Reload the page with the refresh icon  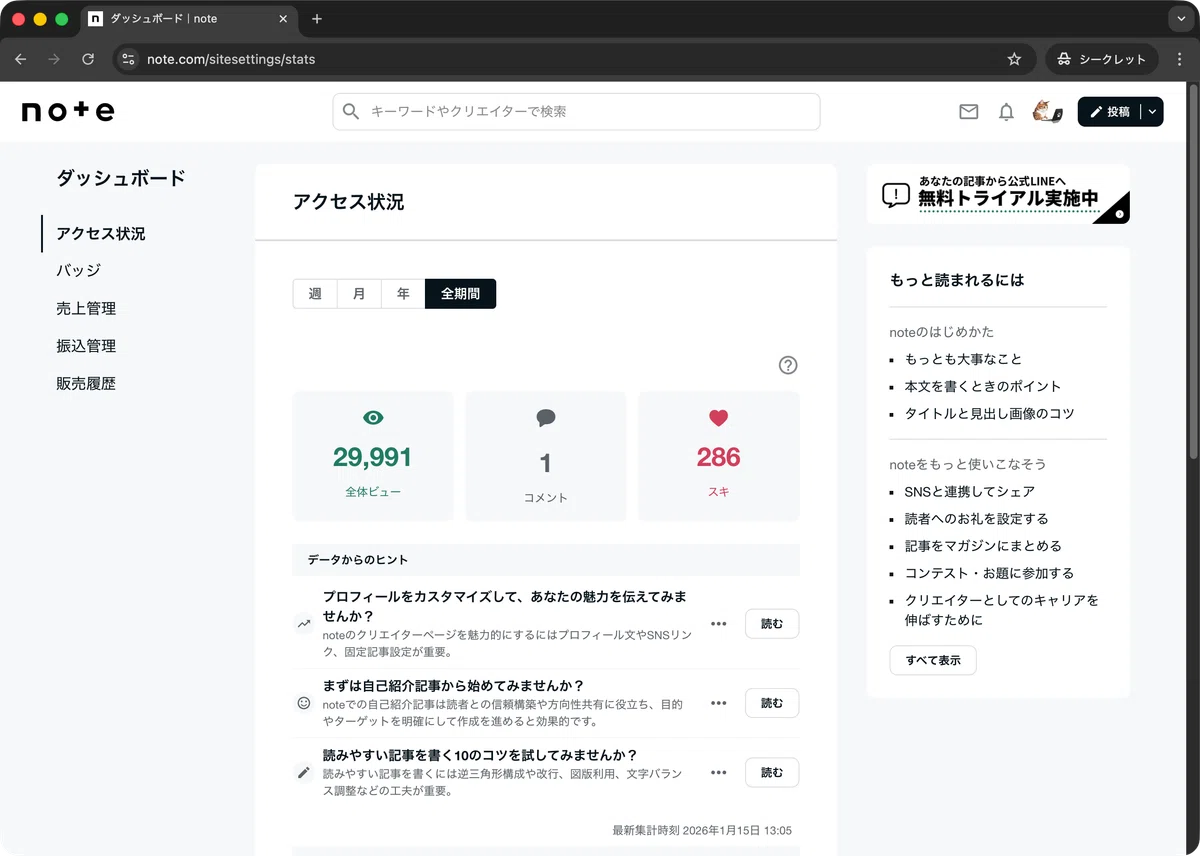(88, 59)
